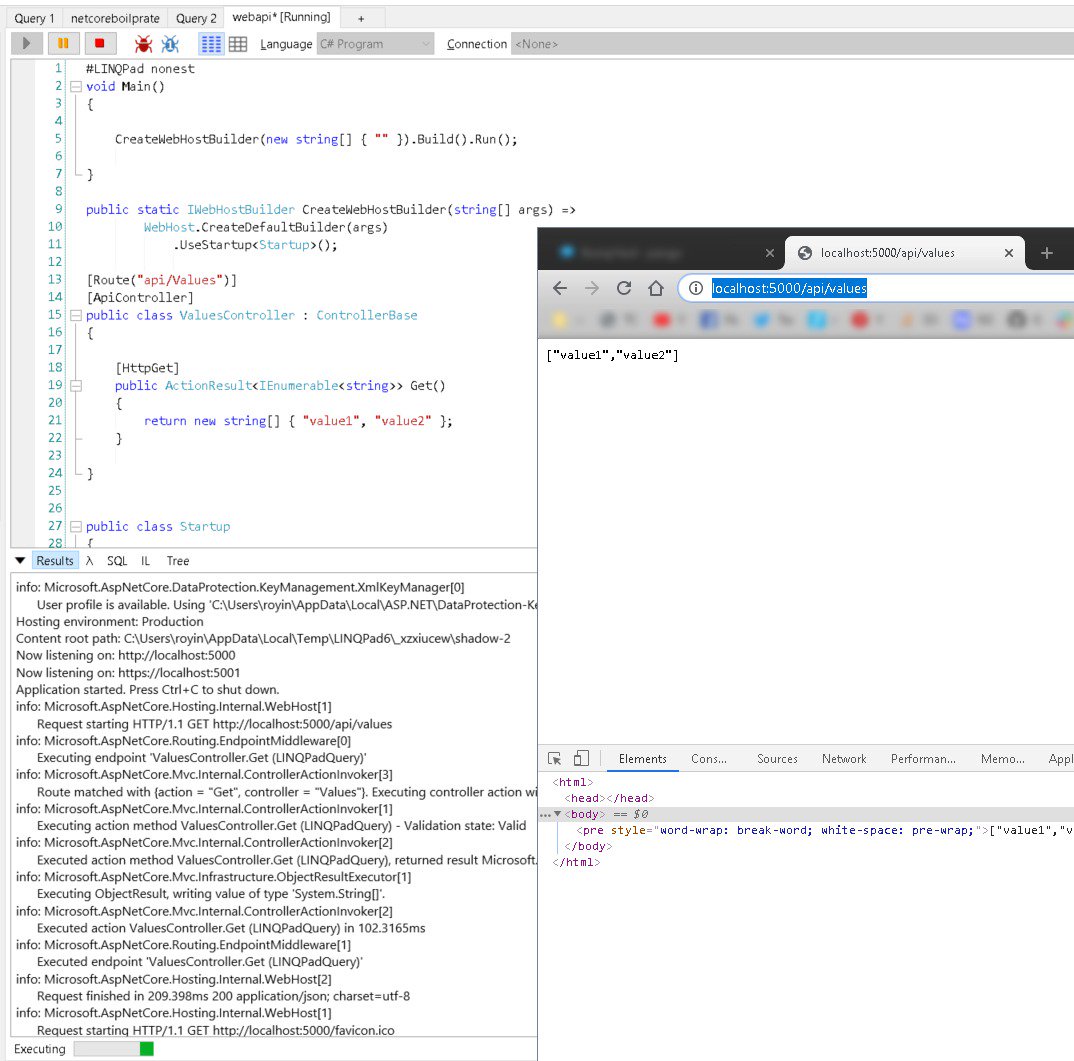Click the DevTools inspect element icon
This screenshot has height=1061, width=1074.
click(555, 758)
